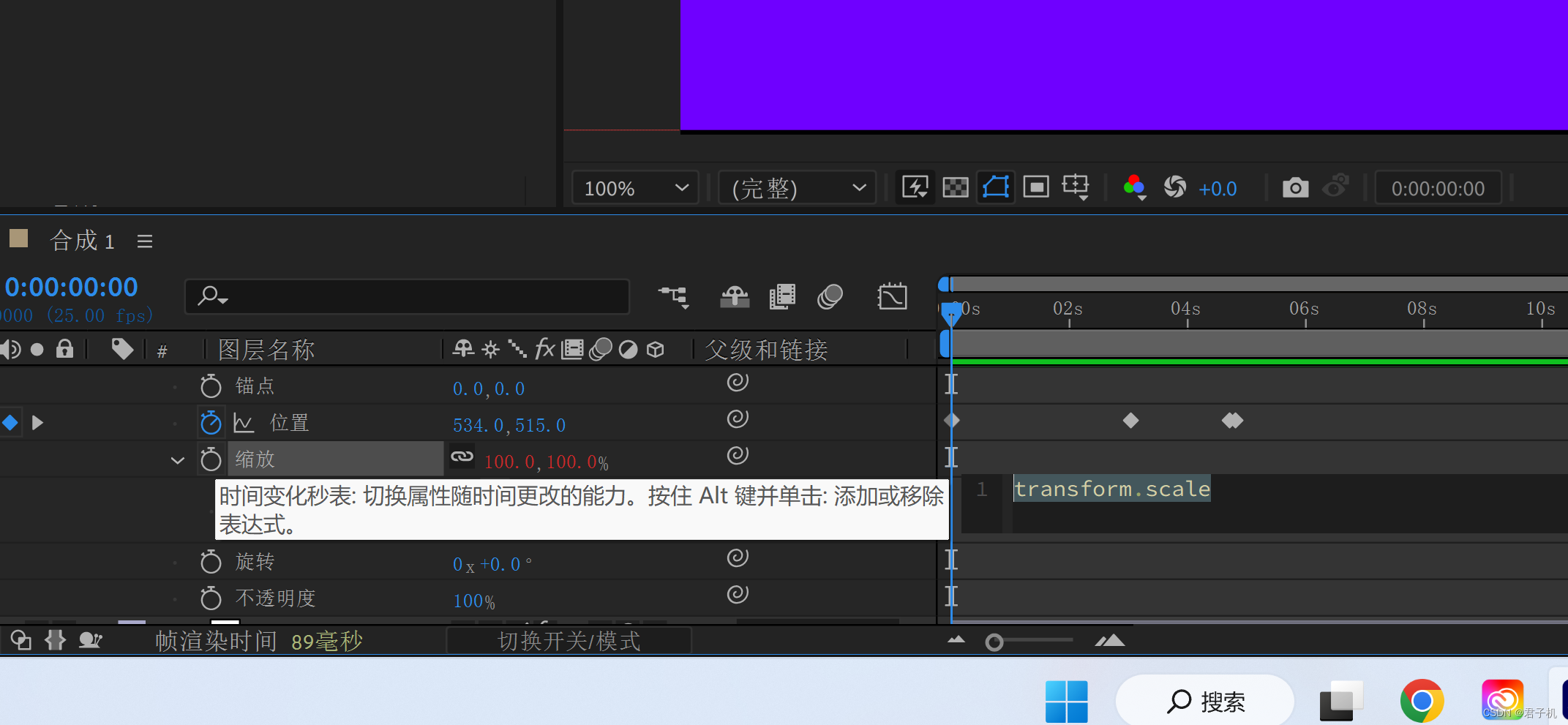Click the zoom in mountains icon on timeline
This screenshot has width=1568, height=725.
click(x=1110, y=641)
